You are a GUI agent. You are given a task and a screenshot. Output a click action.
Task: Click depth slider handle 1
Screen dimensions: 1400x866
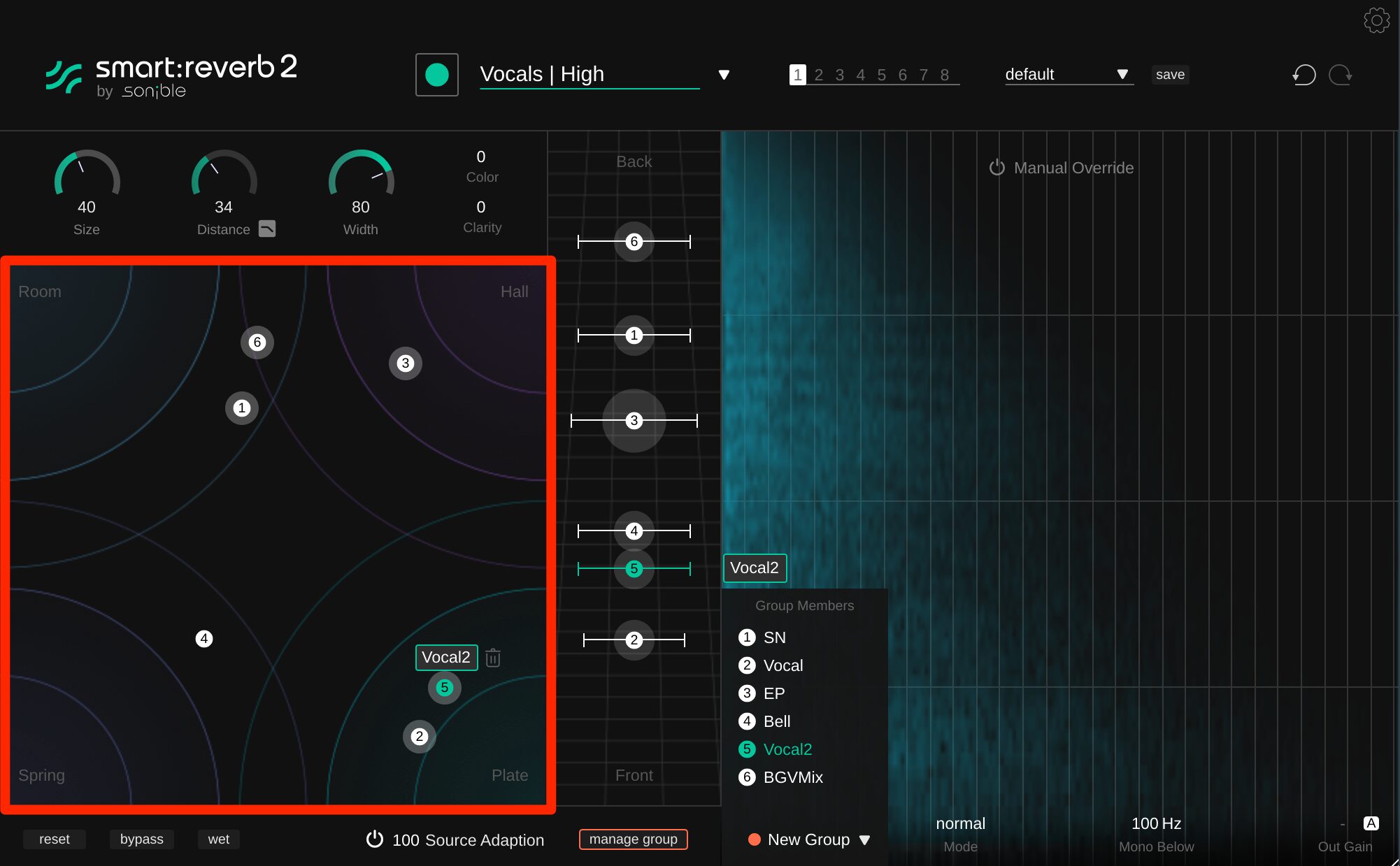click(634, 335)
